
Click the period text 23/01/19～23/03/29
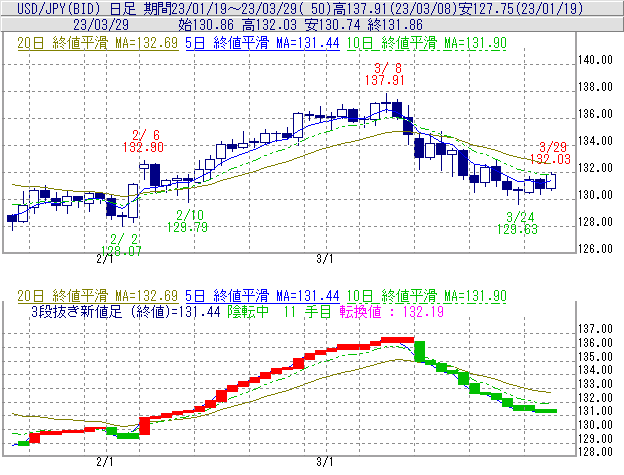[x=236, y=8]
